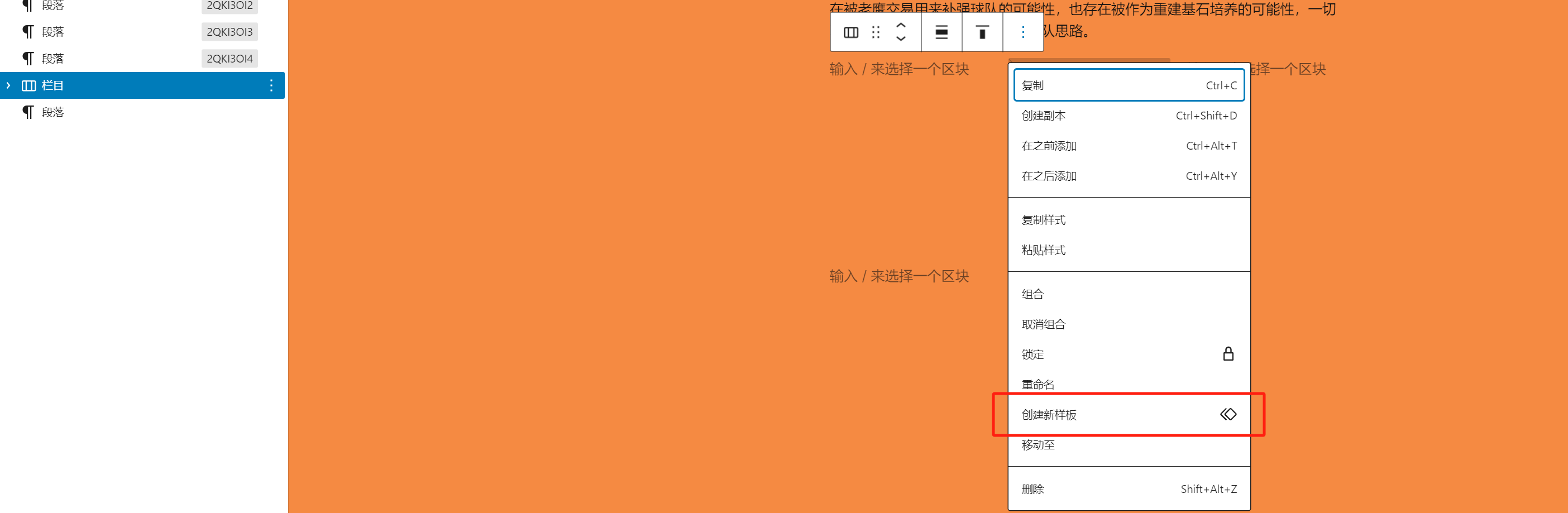Click the vertical alignment icon in the toolbar
Image resolution: width=1568 pixels, height=513 pixels.
coord(982,32)
